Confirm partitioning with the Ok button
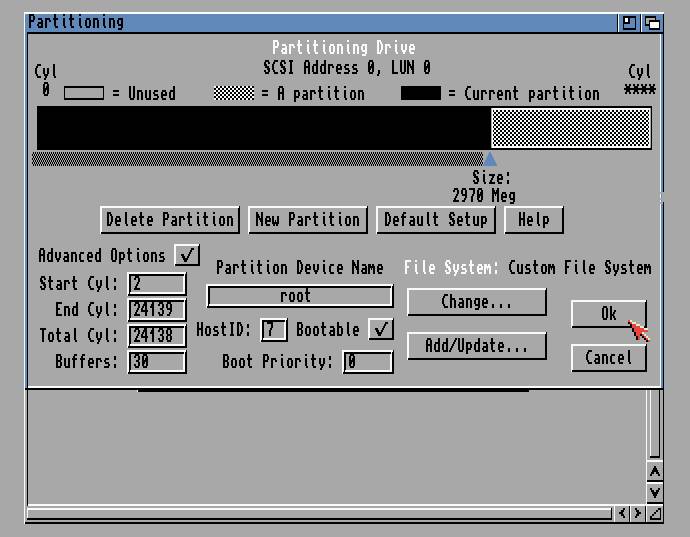The width and height of the screenshot is (690, 537). [x=608, y=314]
